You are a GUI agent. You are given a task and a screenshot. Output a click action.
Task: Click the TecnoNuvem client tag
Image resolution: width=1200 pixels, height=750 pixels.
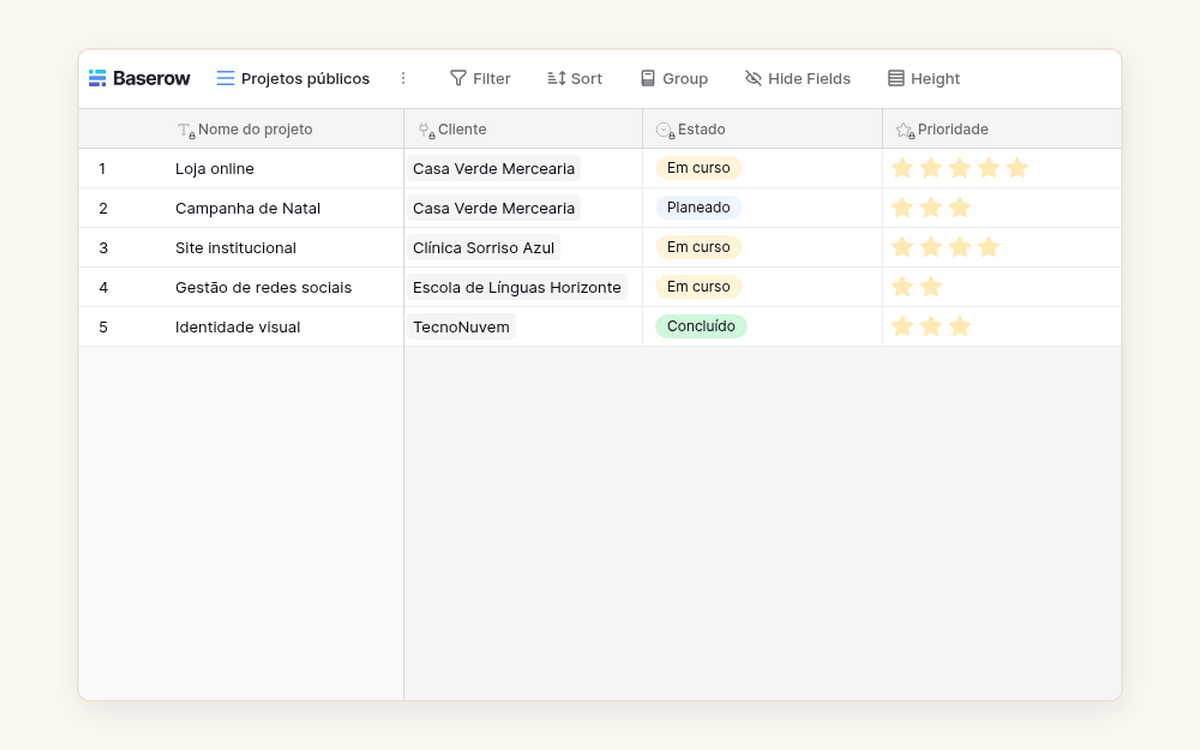pos(461,327)
